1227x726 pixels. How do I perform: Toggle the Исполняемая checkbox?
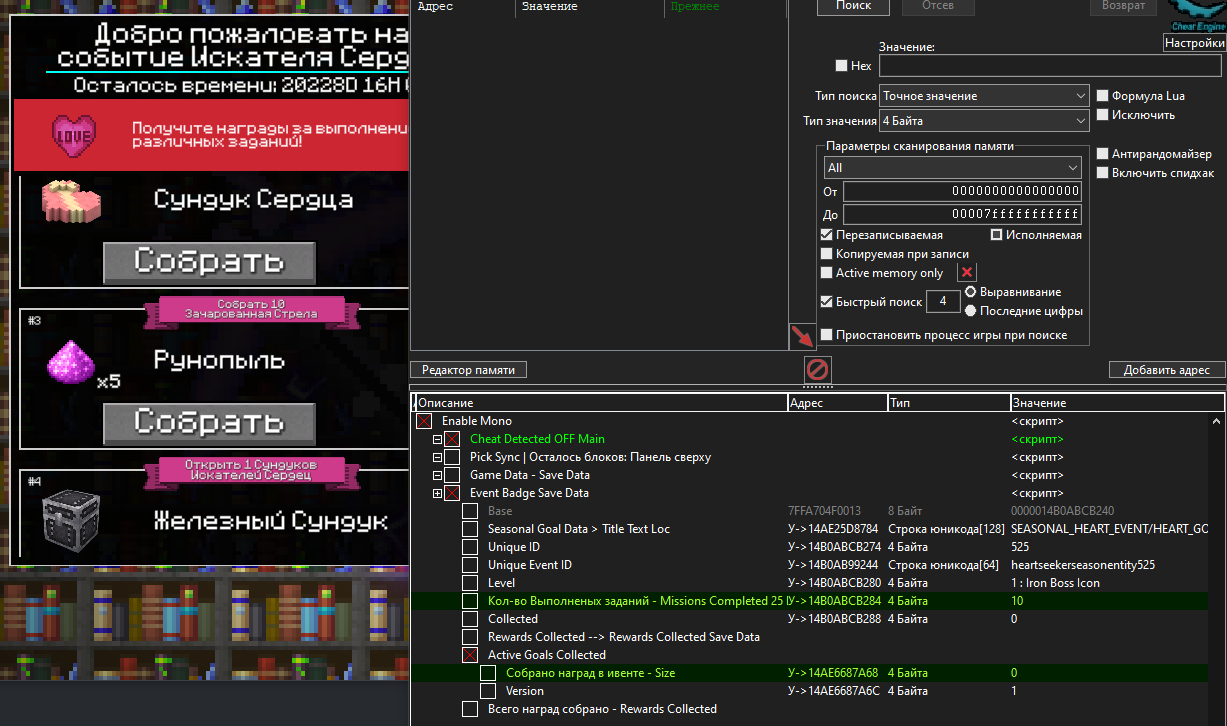(x=997, y=235)
